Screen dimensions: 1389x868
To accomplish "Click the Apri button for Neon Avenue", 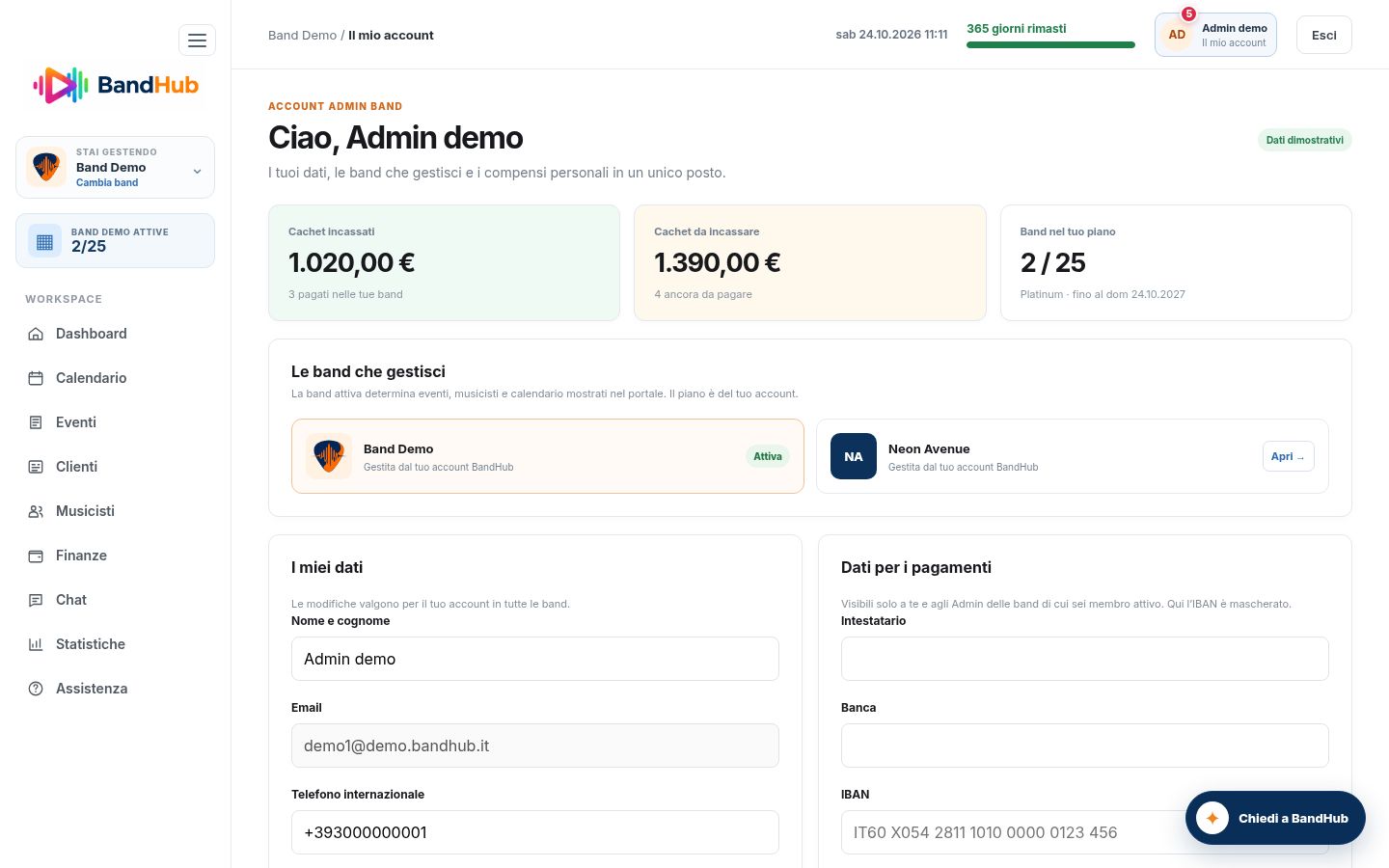I will (x=1288, y=456).
